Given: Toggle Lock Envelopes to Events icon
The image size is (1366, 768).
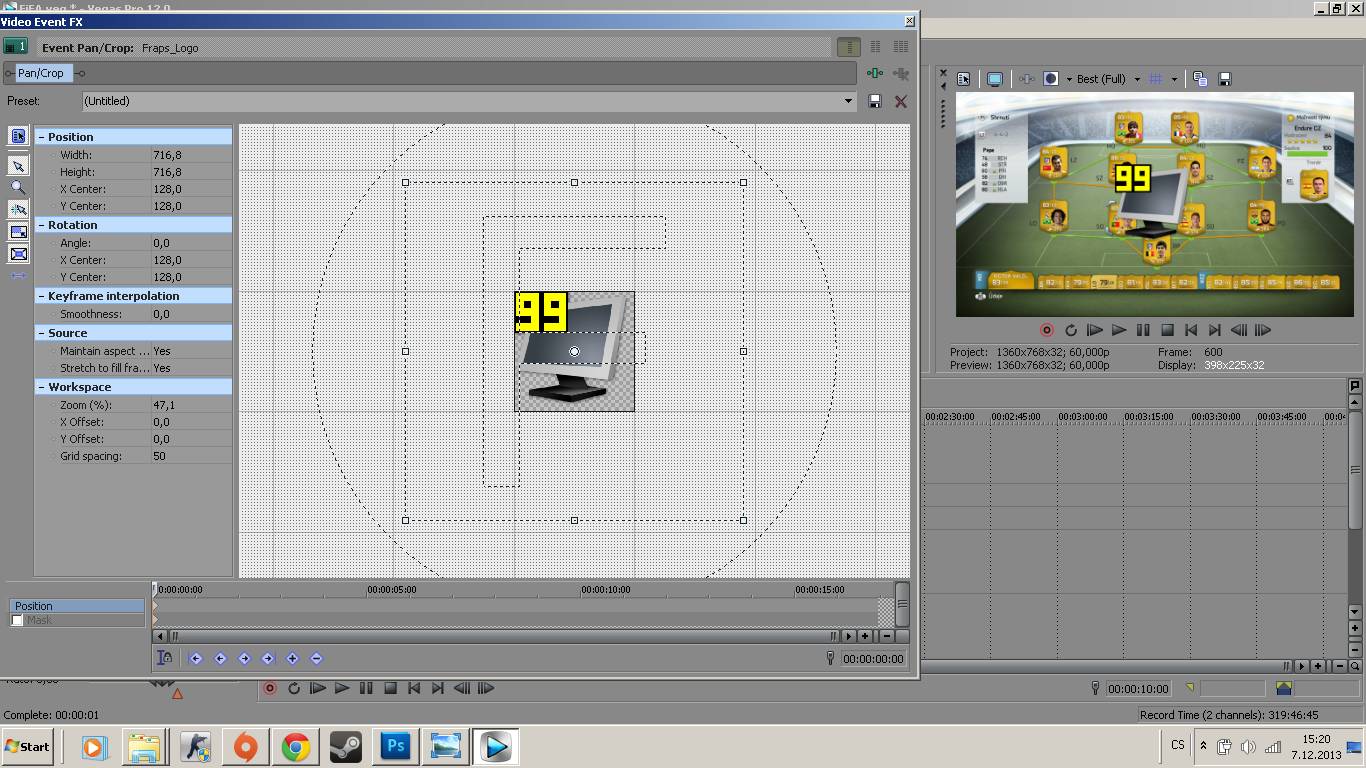Looking at the screenshot, I should click(x=165, y=658).
